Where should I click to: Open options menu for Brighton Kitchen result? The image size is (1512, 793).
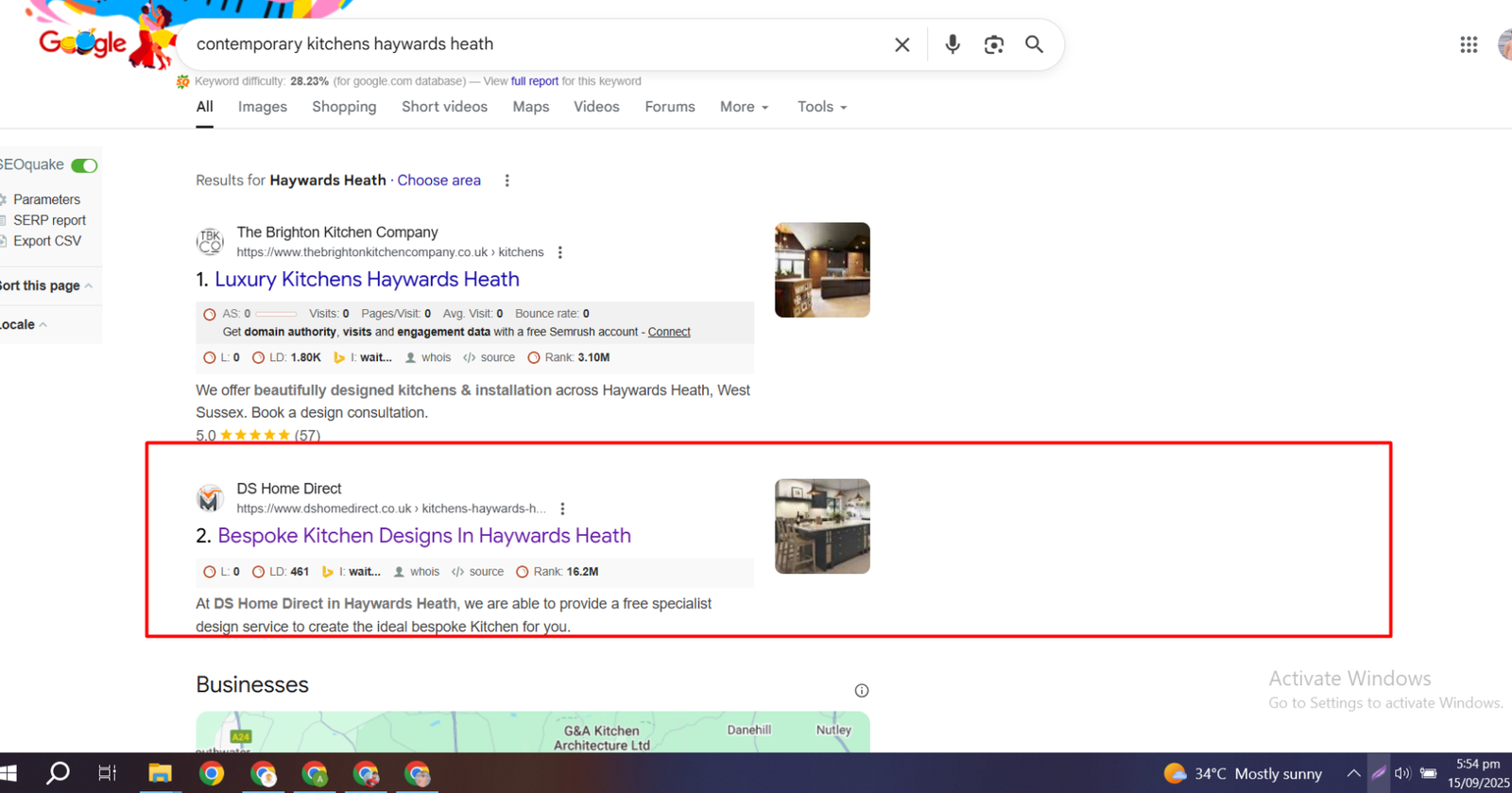pos(560,252)
